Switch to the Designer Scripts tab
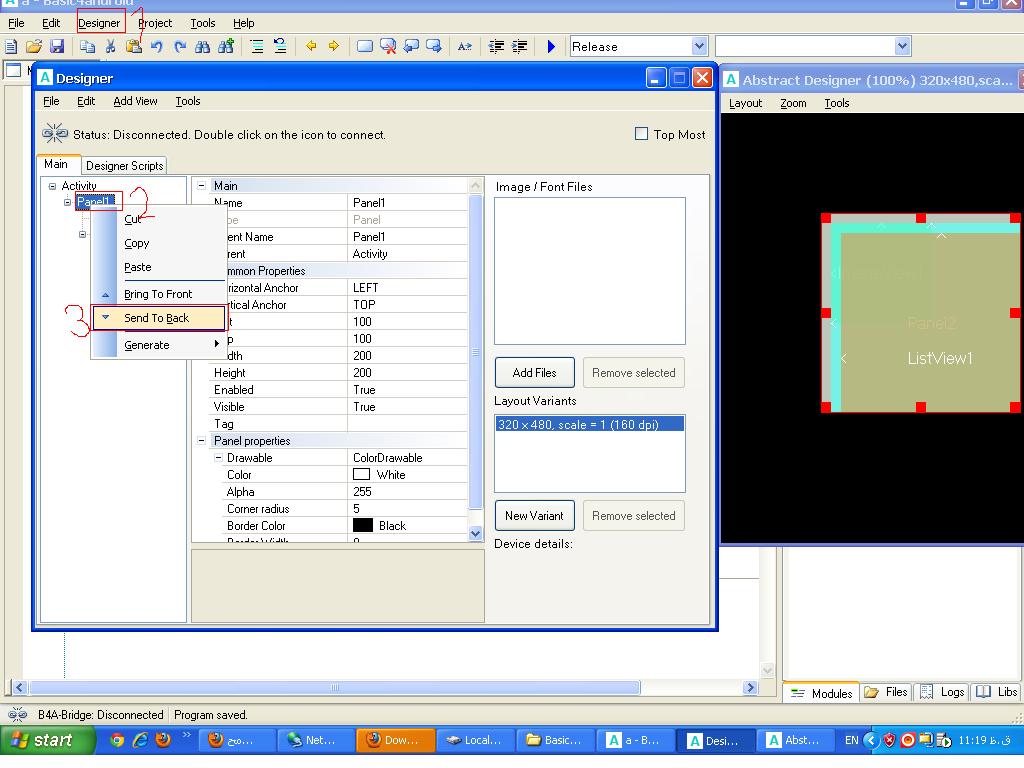Viewport: 1024px width, 768px height. click(x=124, y=166)
